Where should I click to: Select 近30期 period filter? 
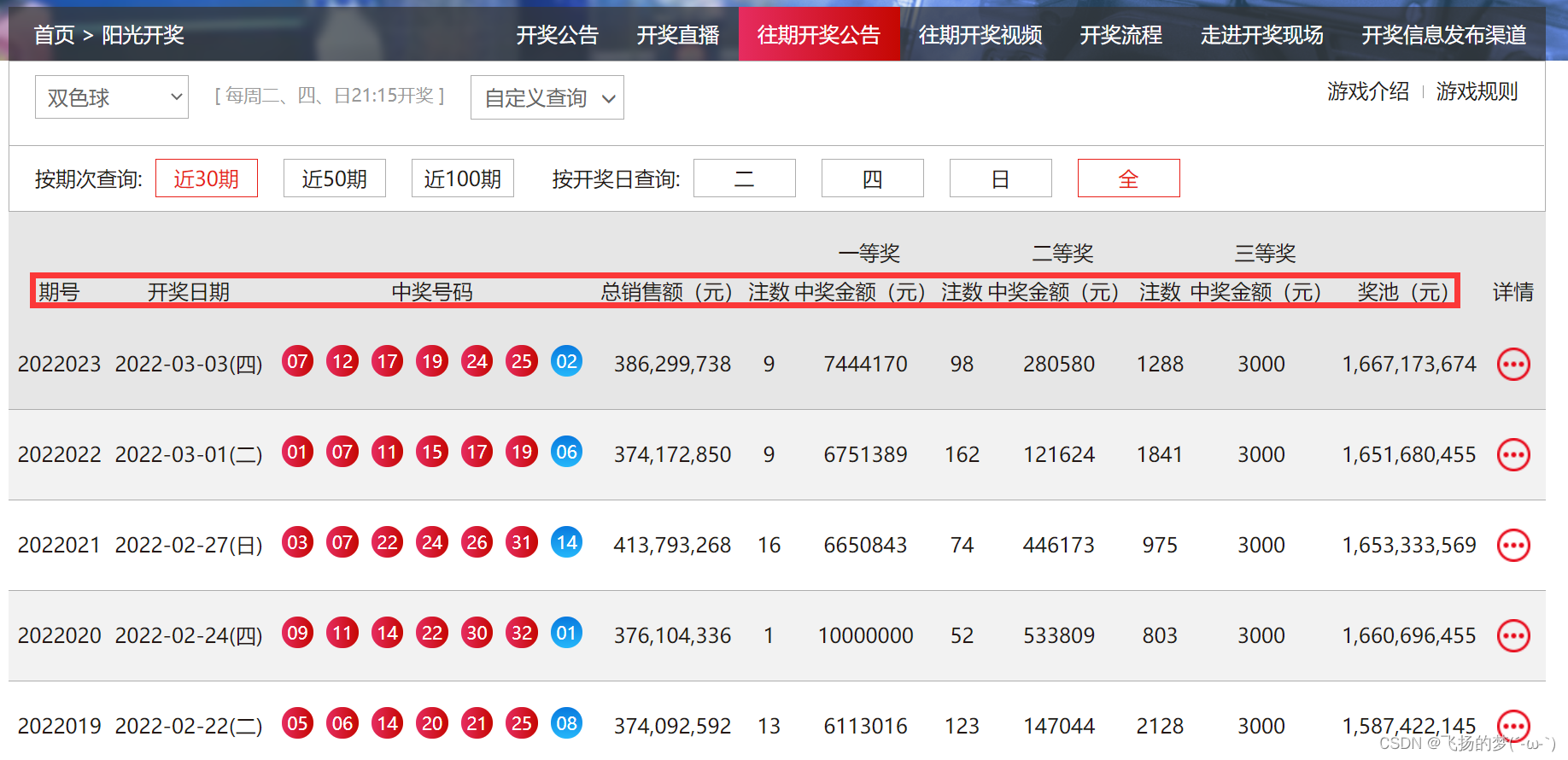tap(207, 178)
